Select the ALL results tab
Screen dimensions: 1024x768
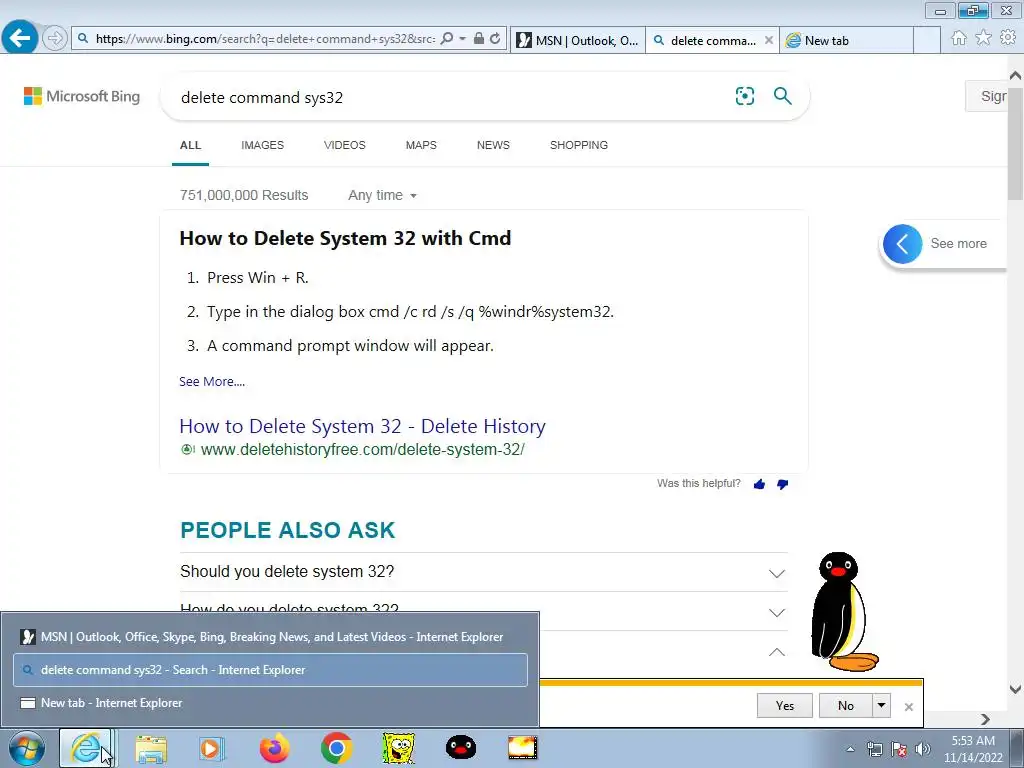191,145
